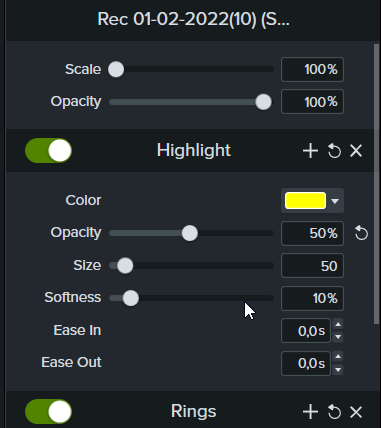Turn off the Highlight toggle

coord(49,151)
